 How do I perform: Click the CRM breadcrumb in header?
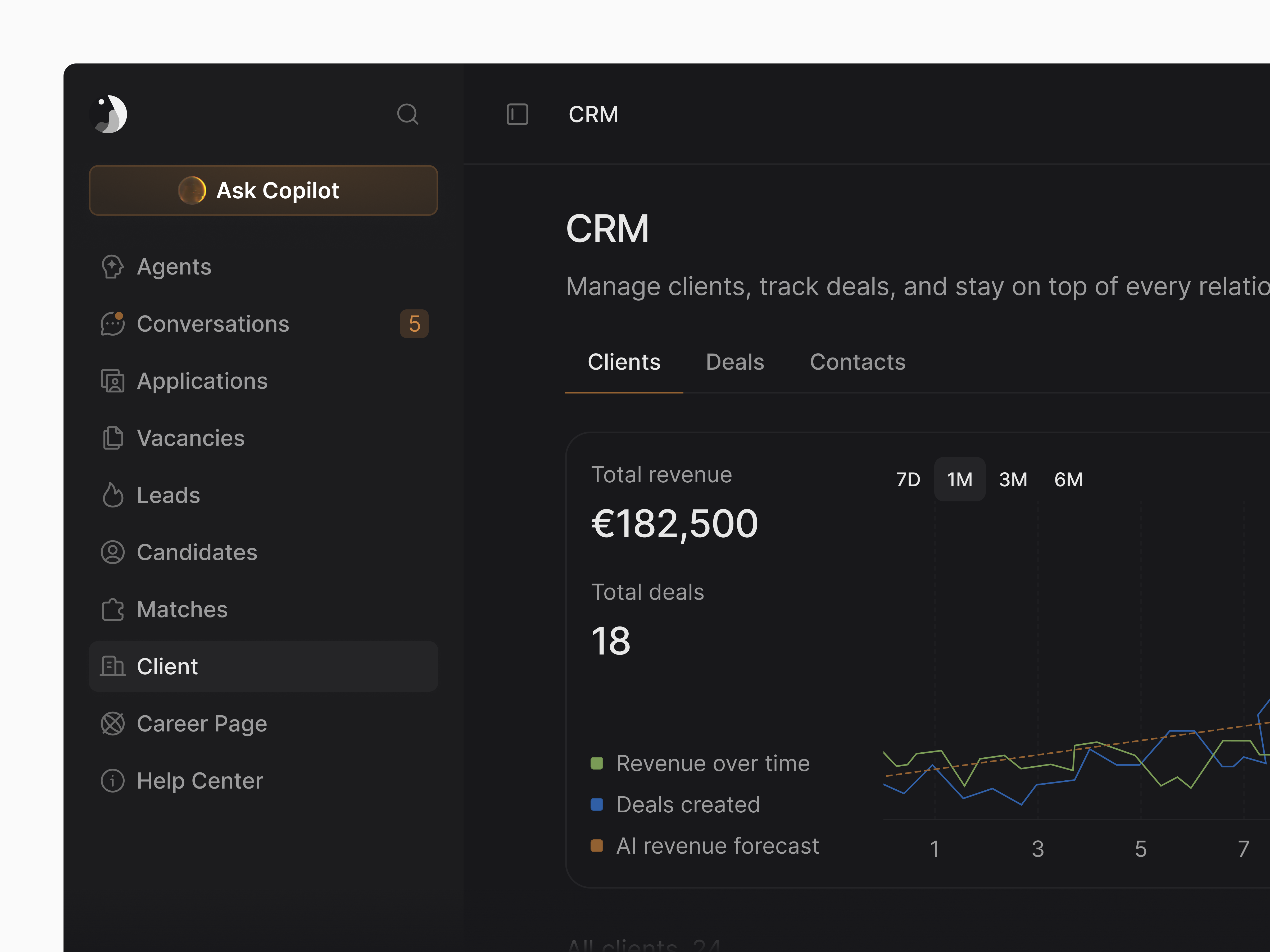pos(593,114)
